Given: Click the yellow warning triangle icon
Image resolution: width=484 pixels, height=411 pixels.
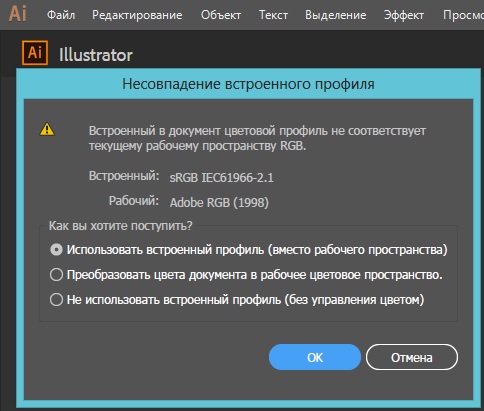Looking at the screenshot, I should point(47,129).
